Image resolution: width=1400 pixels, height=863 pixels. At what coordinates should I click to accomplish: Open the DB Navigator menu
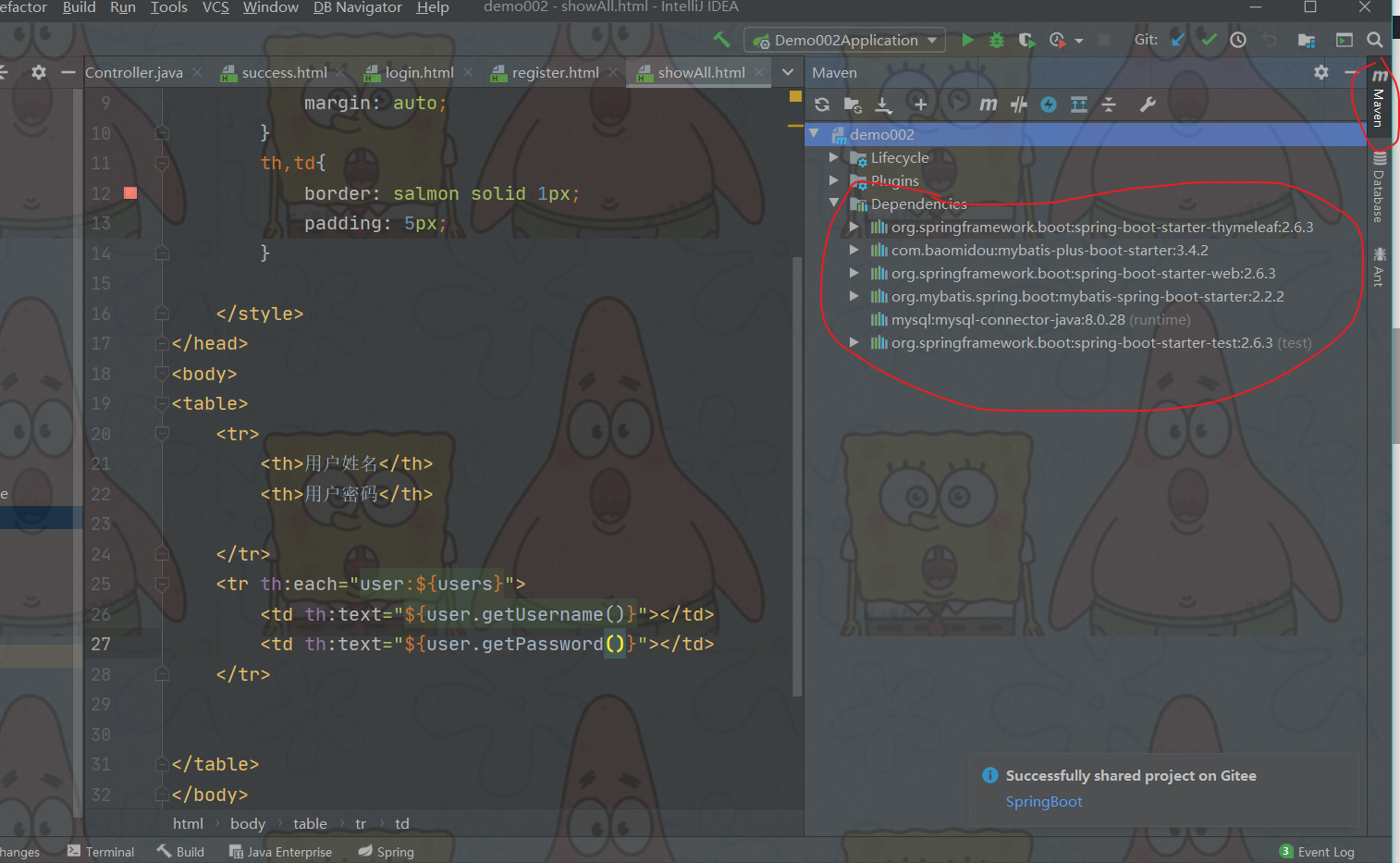coord(358,7)
